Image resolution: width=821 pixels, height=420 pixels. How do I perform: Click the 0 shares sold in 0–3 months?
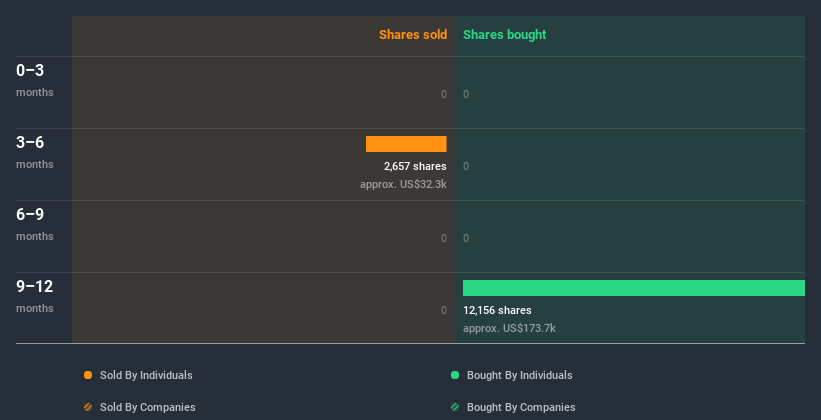pos(444,94)
